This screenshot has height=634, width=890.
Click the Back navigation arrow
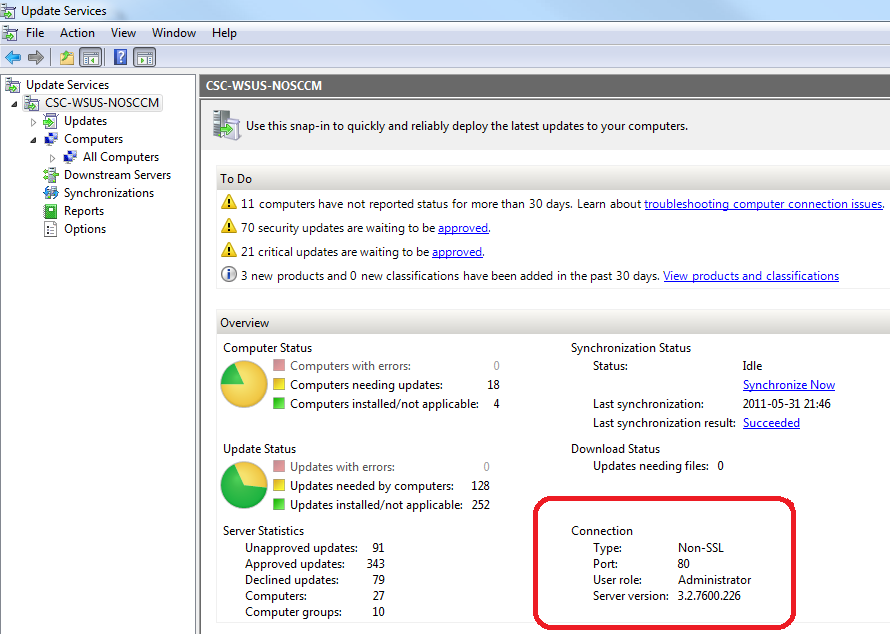[x=12, y=57]
